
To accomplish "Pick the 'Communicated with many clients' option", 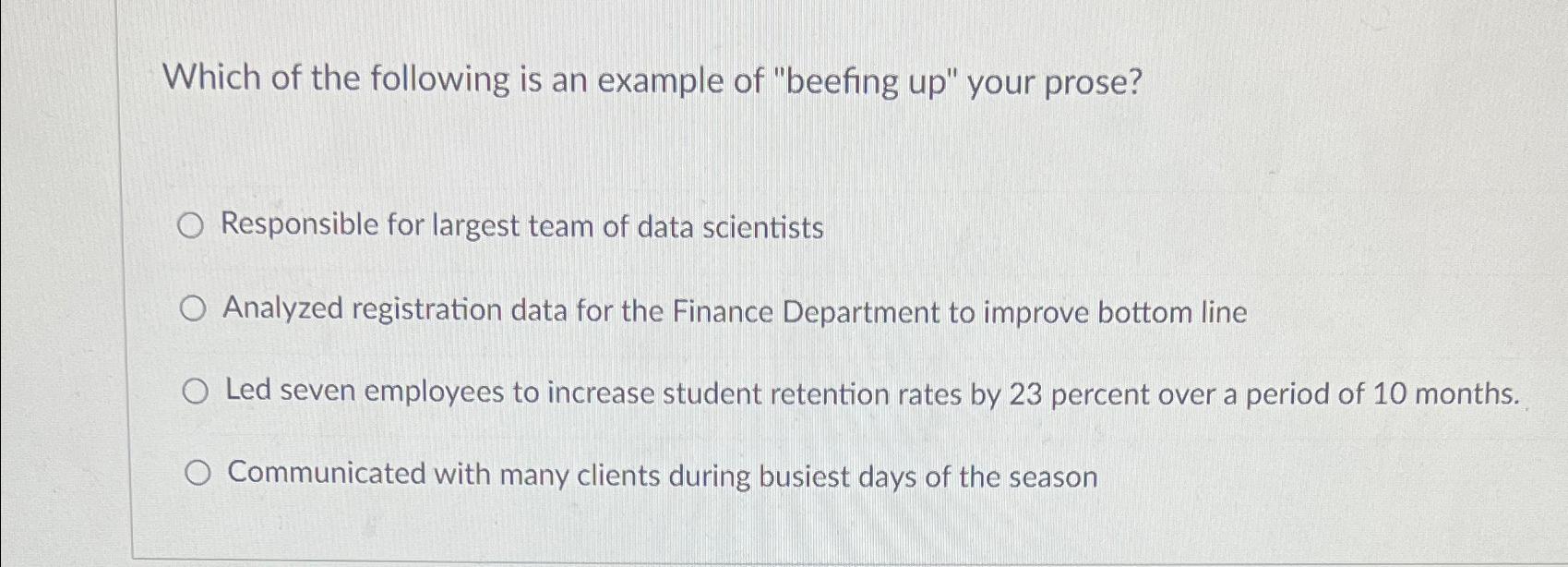I will 196,474.
